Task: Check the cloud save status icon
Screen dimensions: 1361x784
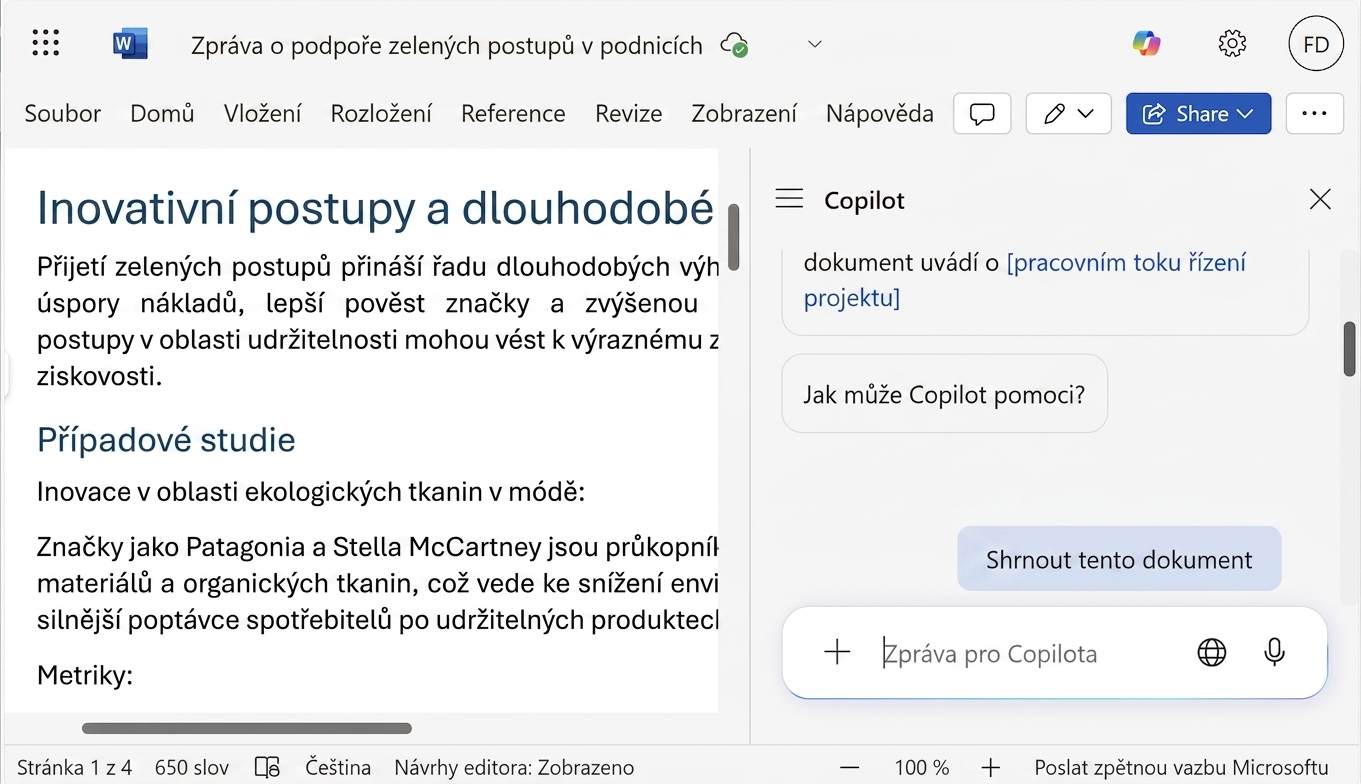Action: point(735,45)
